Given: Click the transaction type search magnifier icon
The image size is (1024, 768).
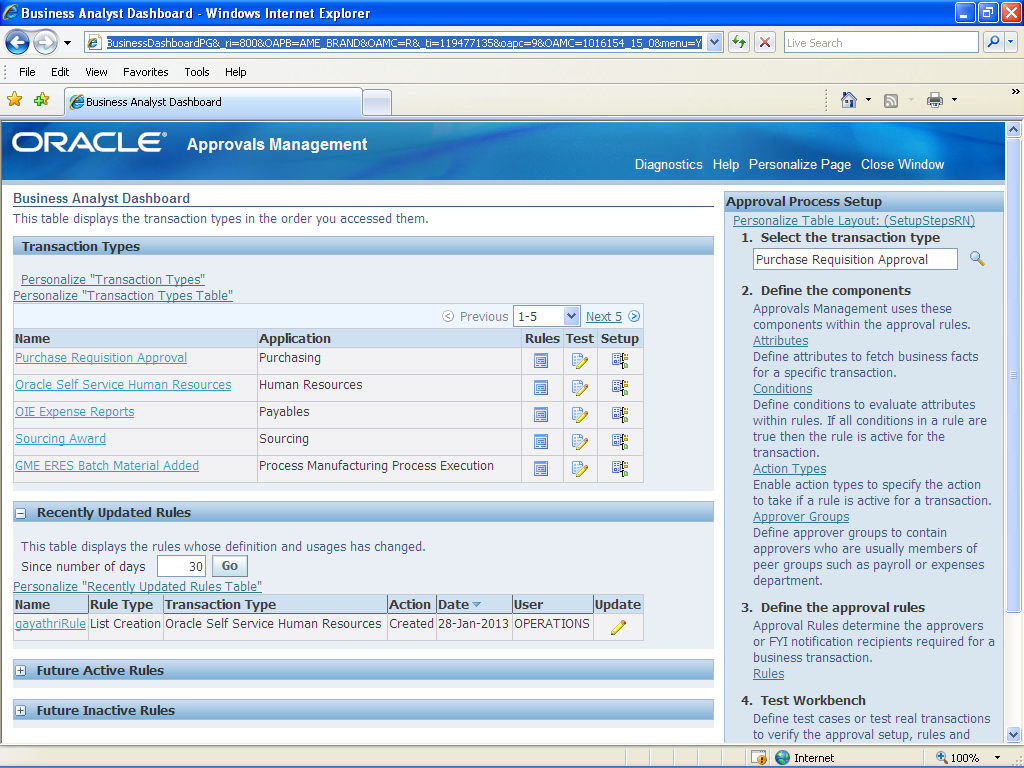Looking at the screenshot, I should 977,259.
